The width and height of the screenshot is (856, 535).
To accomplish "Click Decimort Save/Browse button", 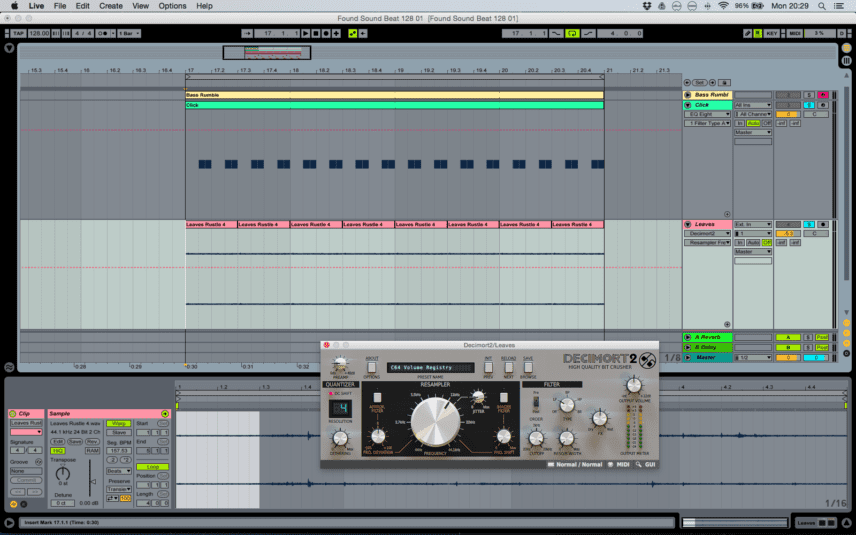I will coord(528,367).
